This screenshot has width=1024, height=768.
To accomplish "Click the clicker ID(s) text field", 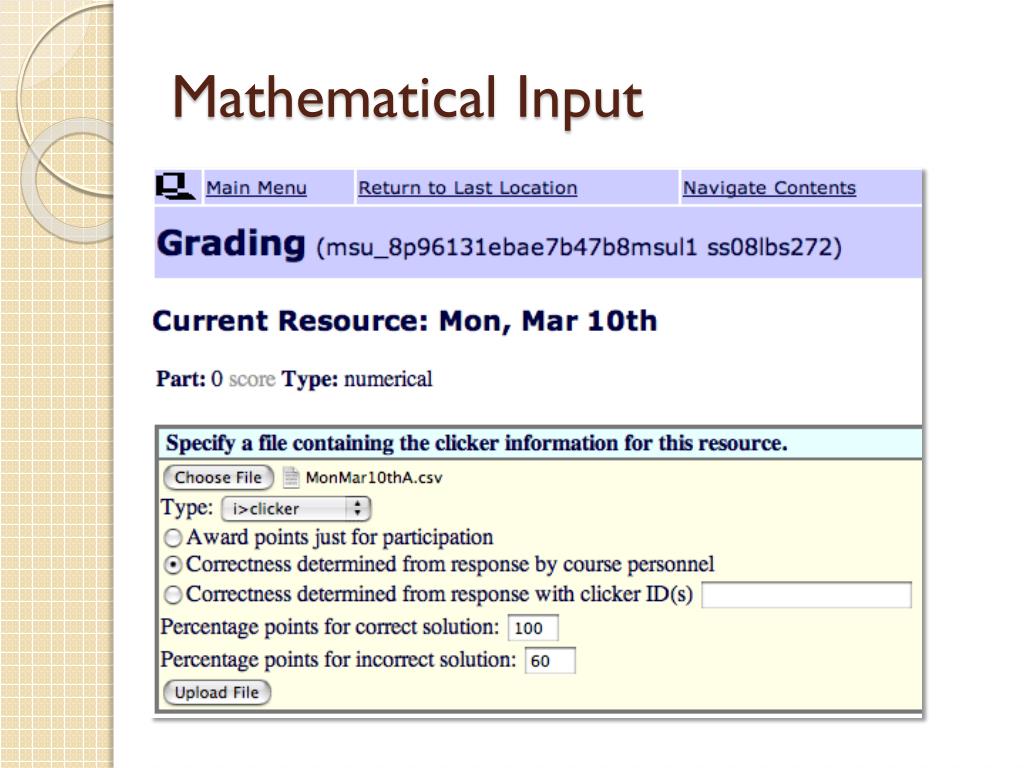I will (x=807, y=595).
